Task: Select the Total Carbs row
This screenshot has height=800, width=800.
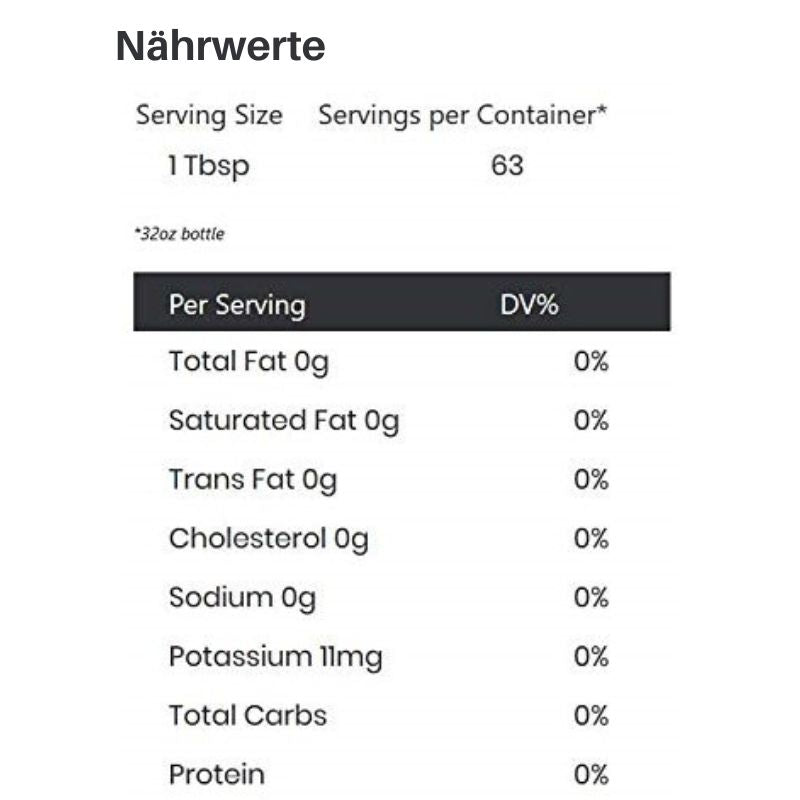Action: pyautogui.click(x=402, y=715)
